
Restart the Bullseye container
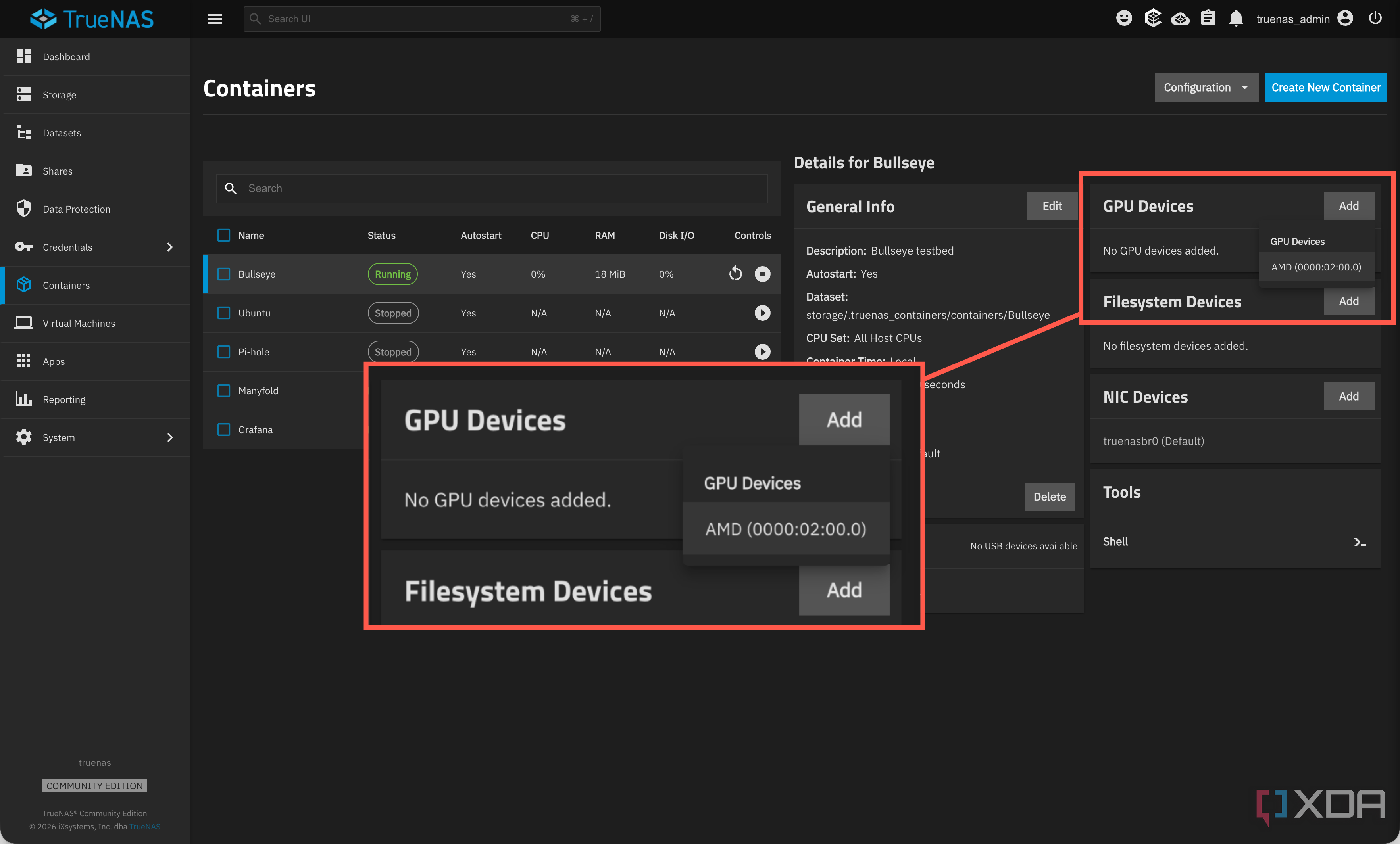[735, 274]
